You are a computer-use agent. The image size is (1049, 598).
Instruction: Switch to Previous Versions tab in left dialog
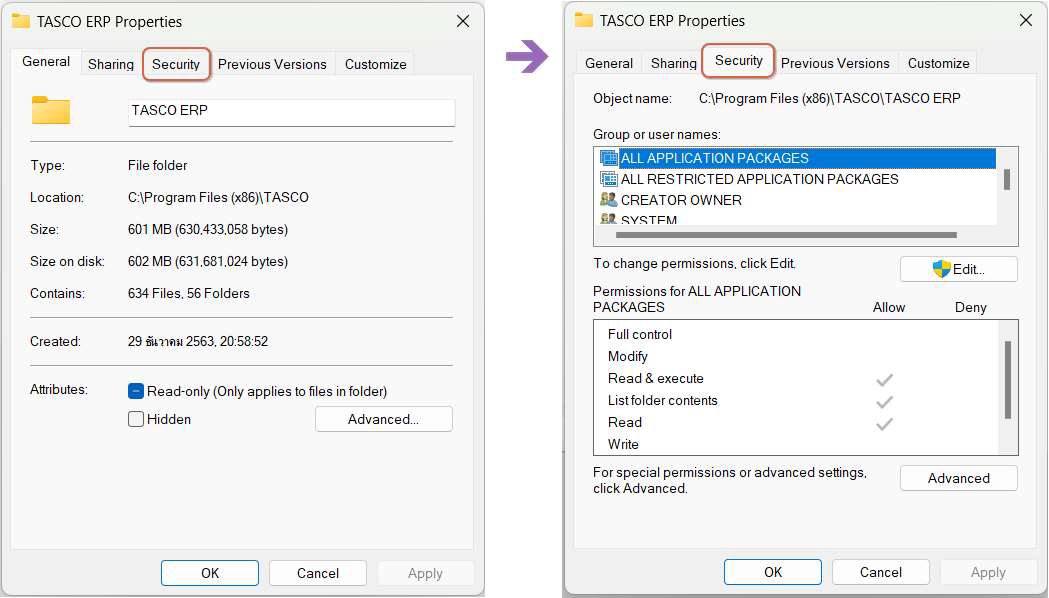click(x=272, y=64)
